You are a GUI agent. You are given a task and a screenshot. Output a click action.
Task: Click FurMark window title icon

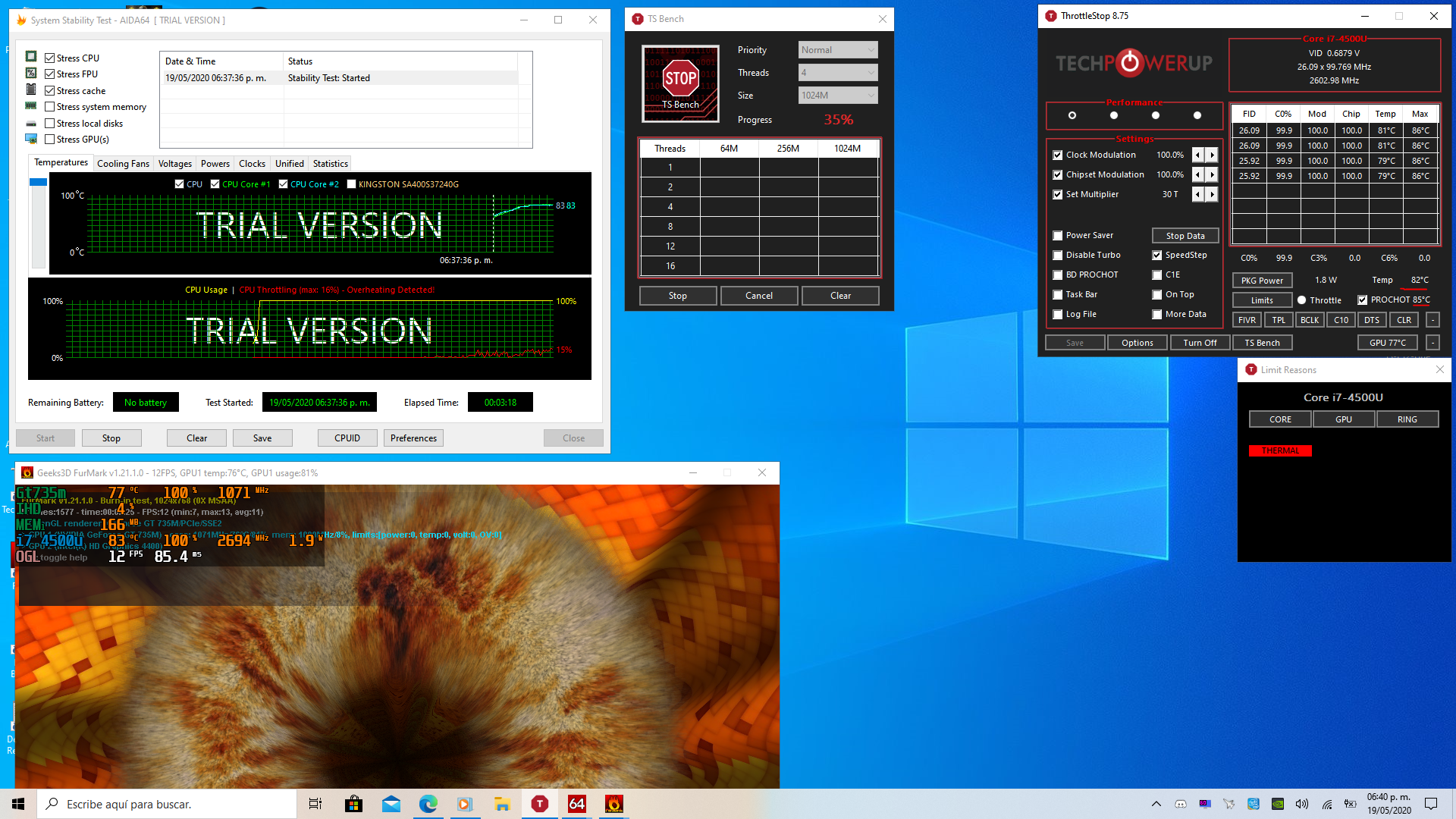27,472
